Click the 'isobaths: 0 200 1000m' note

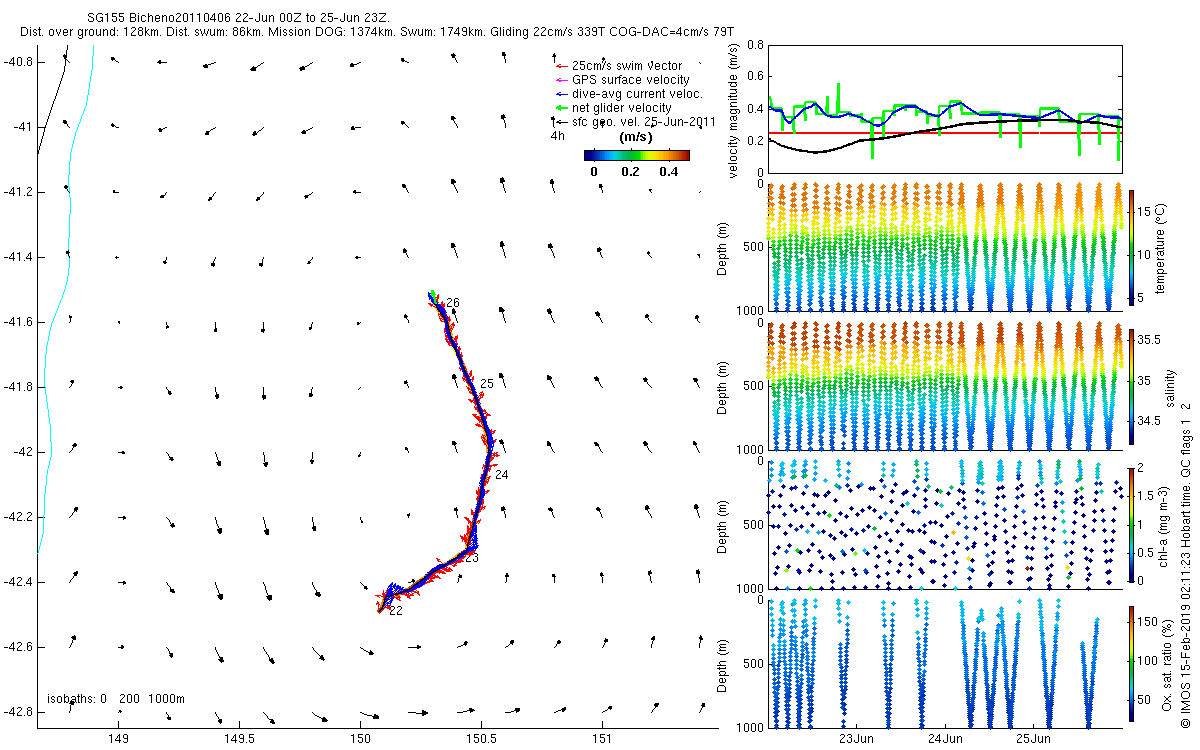[116, 699]
